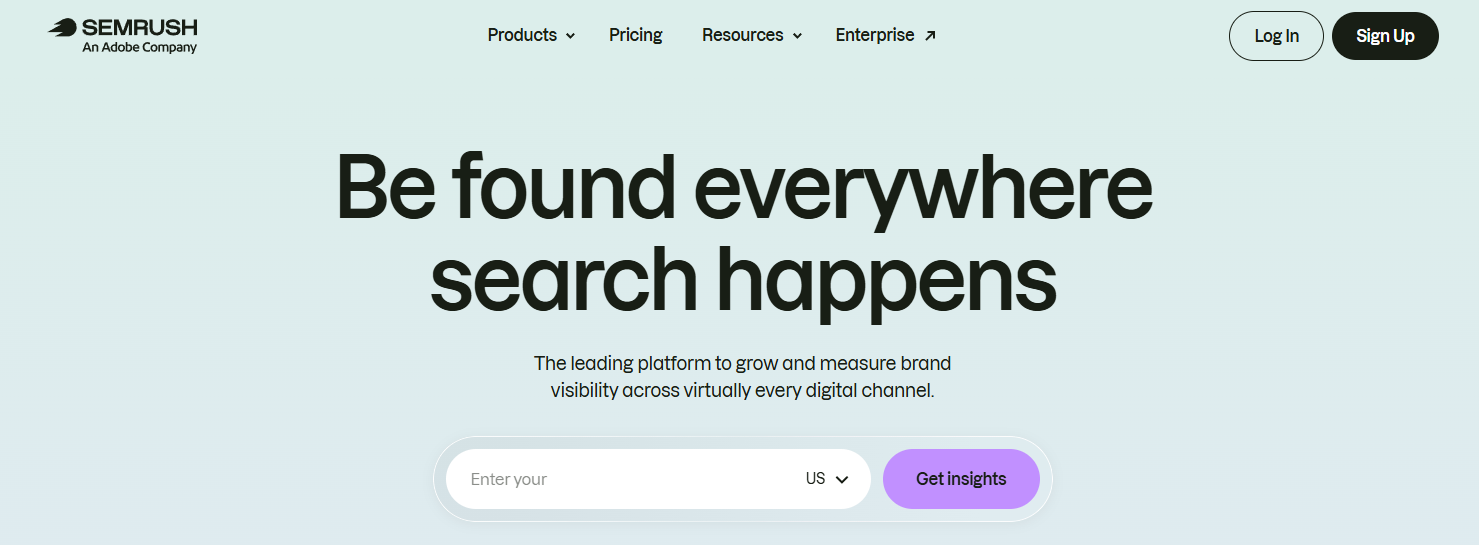
Task: Expand the chevron beside Resources
Action: [797, 36]
